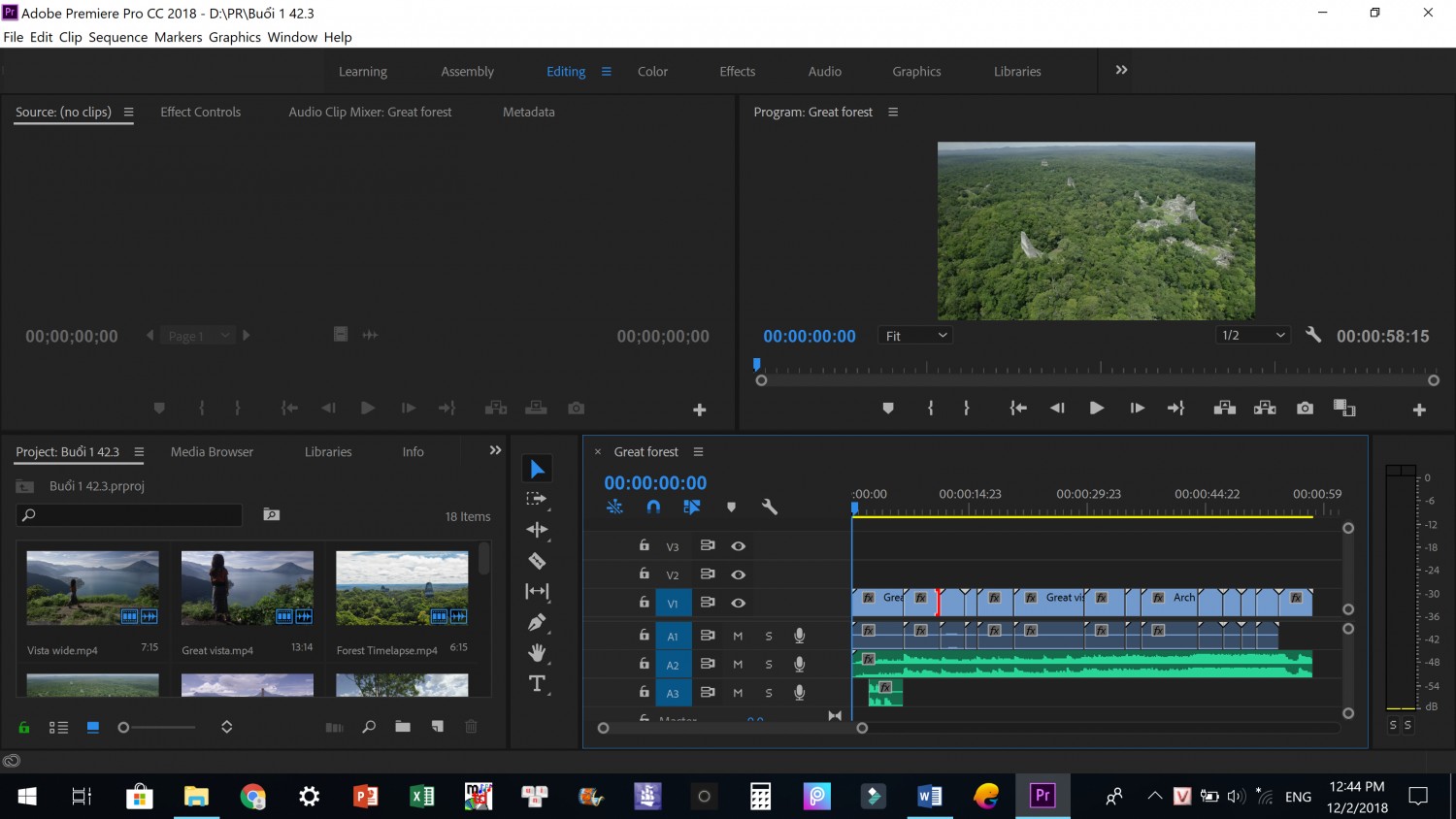Open the Effect Controls tab
Viewport: 1456px width, 819px height.
200,112
